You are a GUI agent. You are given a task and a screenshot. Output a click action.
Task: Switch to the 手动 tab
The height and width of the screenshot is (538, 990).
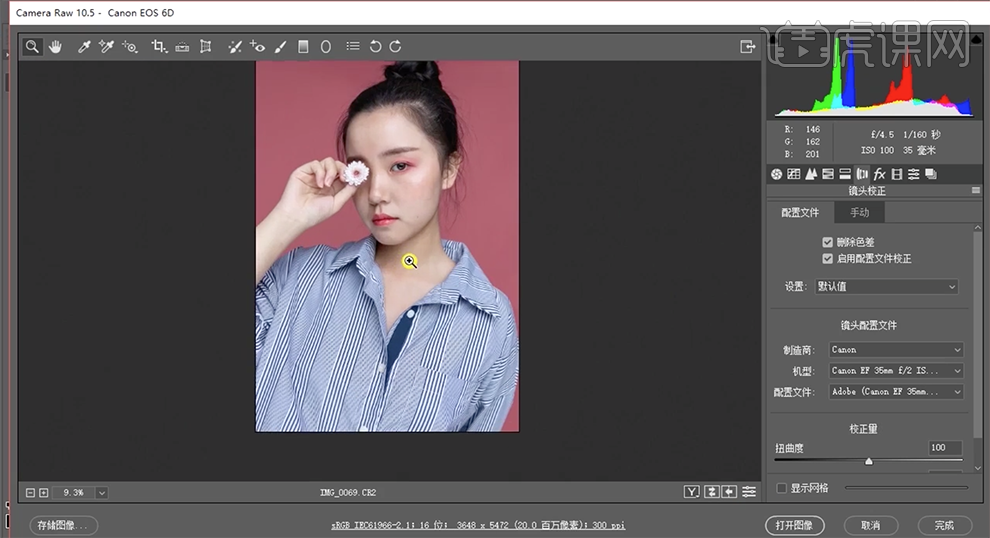point(859,213)
